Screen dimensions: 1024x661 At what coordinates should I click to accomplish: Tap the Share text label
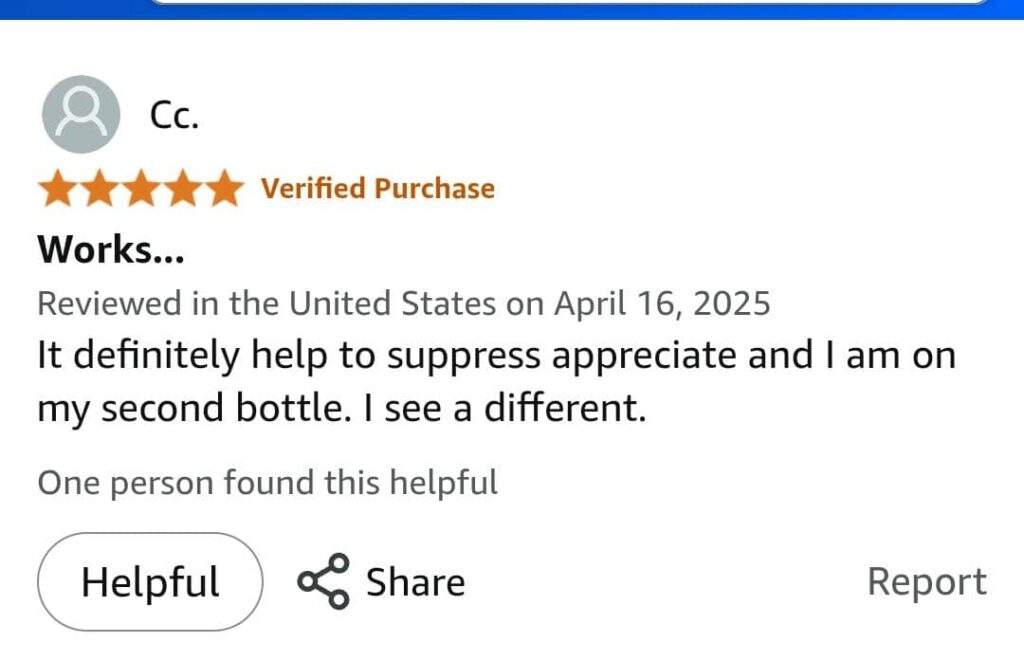(415, 582)
